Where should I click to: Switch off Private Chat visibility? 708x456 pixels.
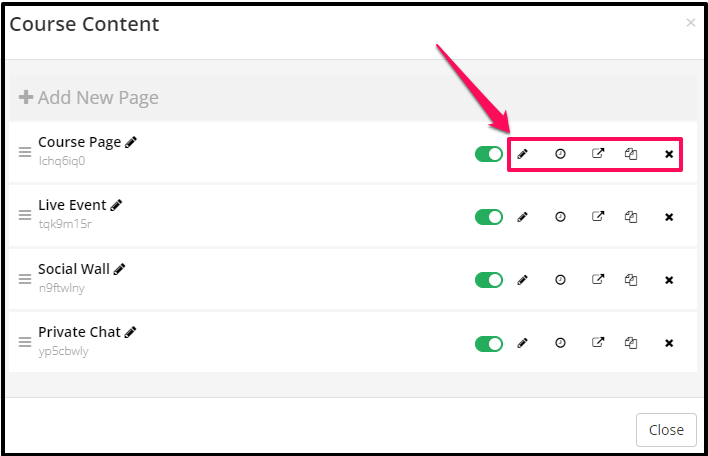(x=489, y=344)
